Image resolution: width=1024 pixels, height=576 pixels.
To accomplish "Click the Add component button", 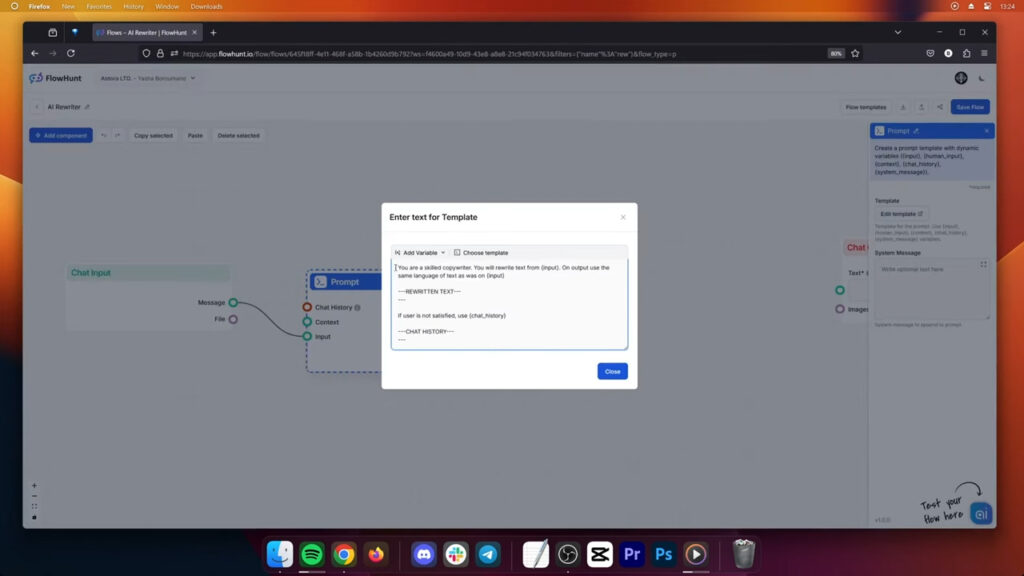I will 61,135.
